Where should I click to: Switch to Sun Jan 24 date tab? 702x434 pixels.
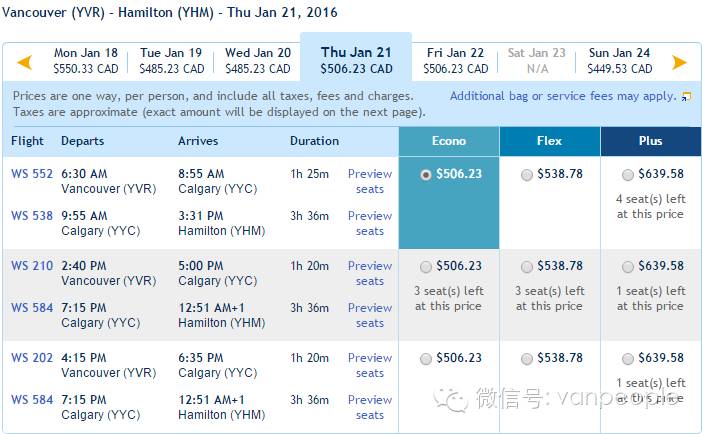tap(620, 60)
